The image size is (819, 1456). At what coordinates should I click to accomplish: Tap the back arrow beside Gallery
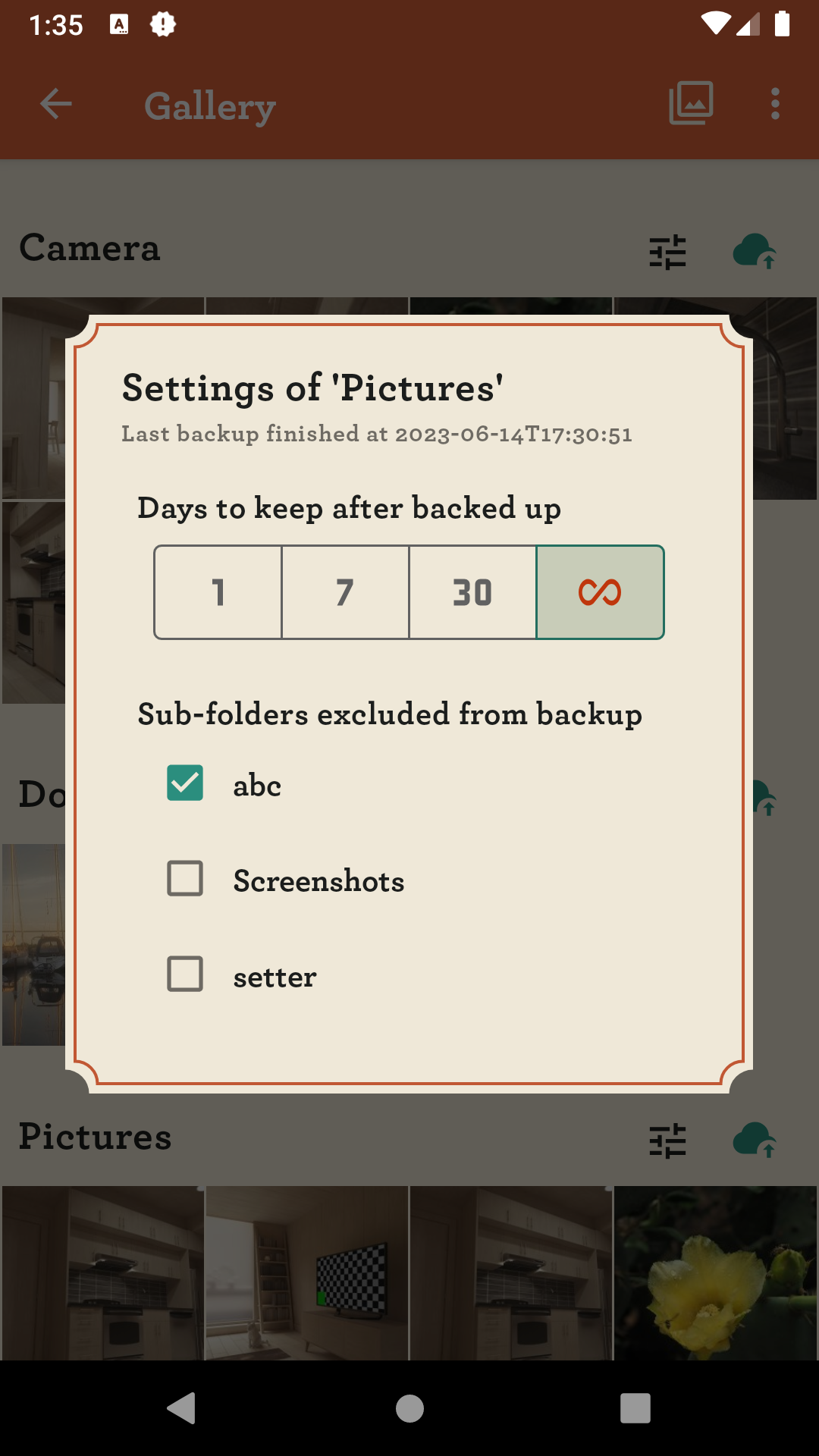coord(56,104)
